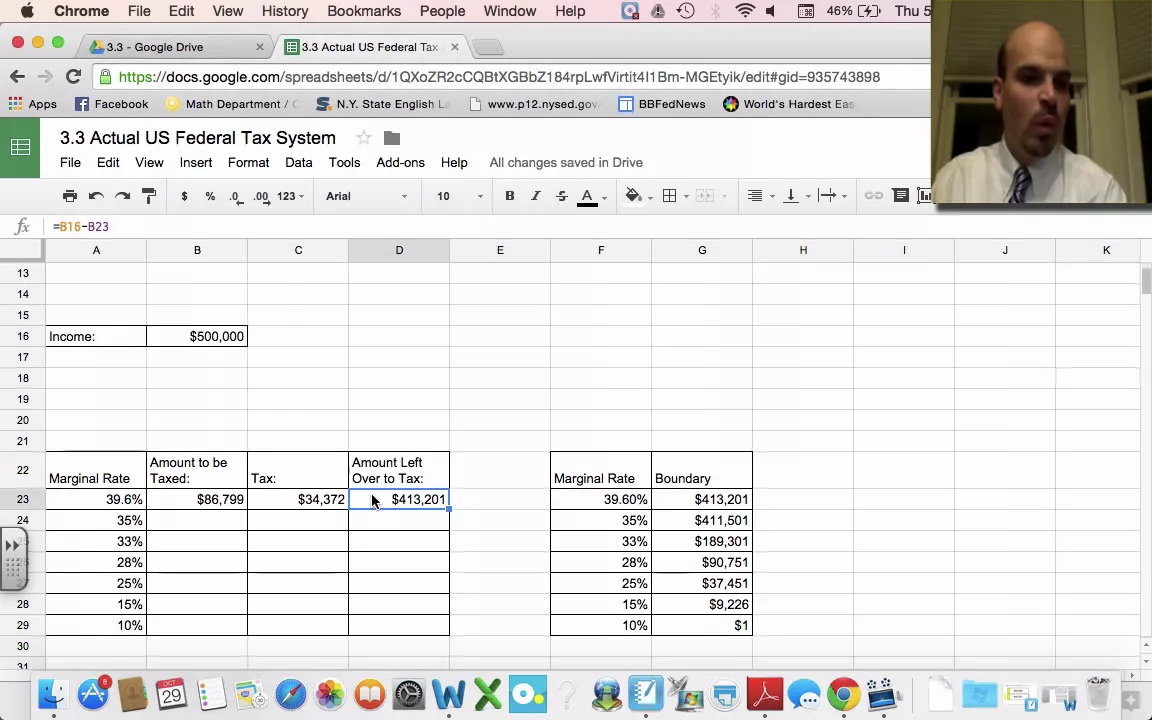Select the $86,799 amount cell

click(197, 500)
